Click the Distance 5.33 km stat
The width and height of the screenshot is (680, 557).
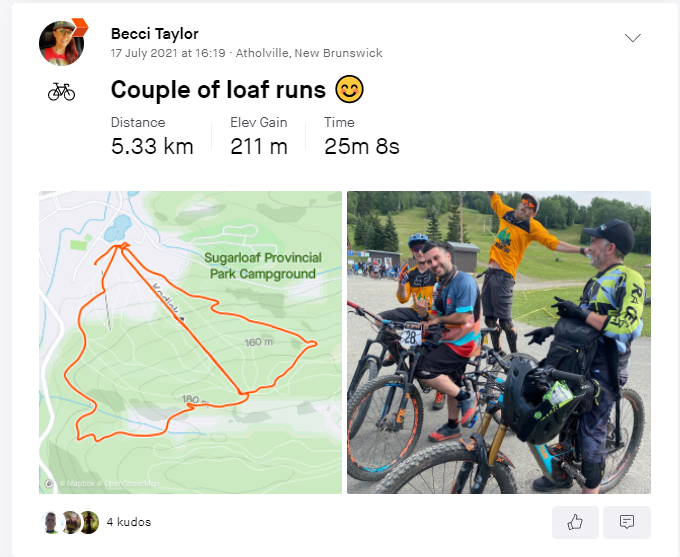tap(152, 138)
